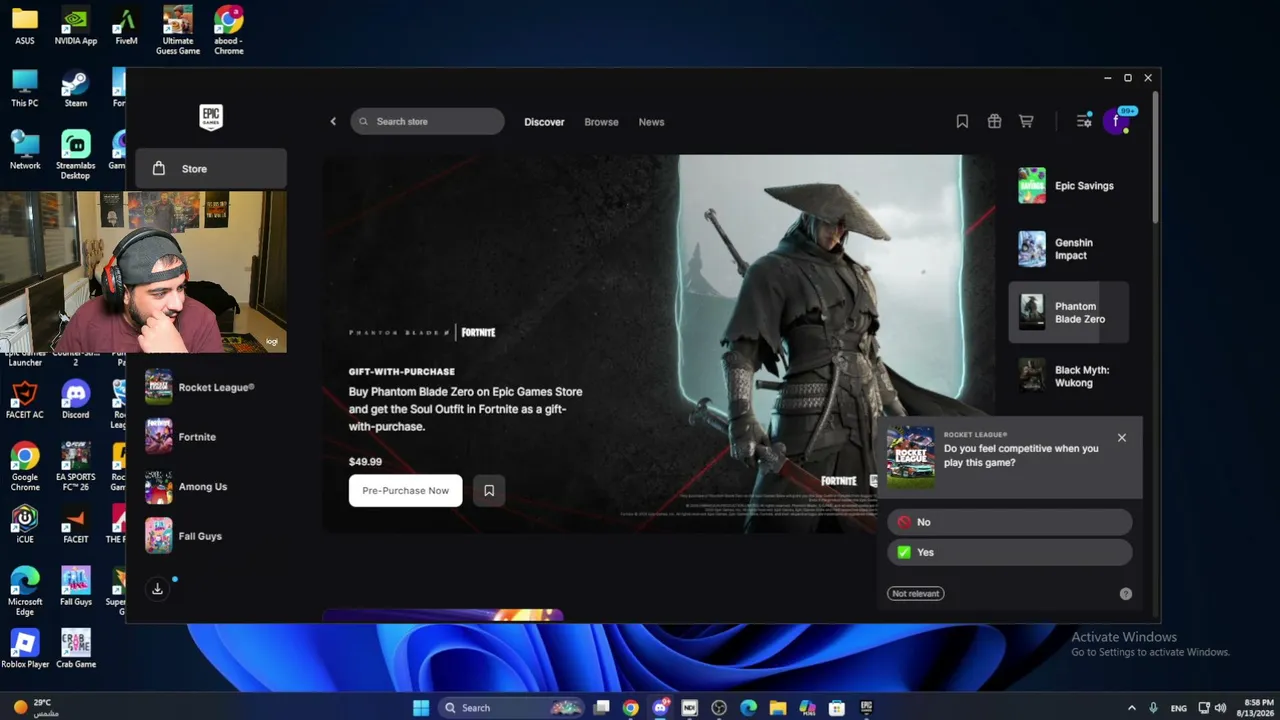This screenshot has height=720, width=1280.
Task: Select Epic Savings in the carousel list
Action: coord(1068,186)
